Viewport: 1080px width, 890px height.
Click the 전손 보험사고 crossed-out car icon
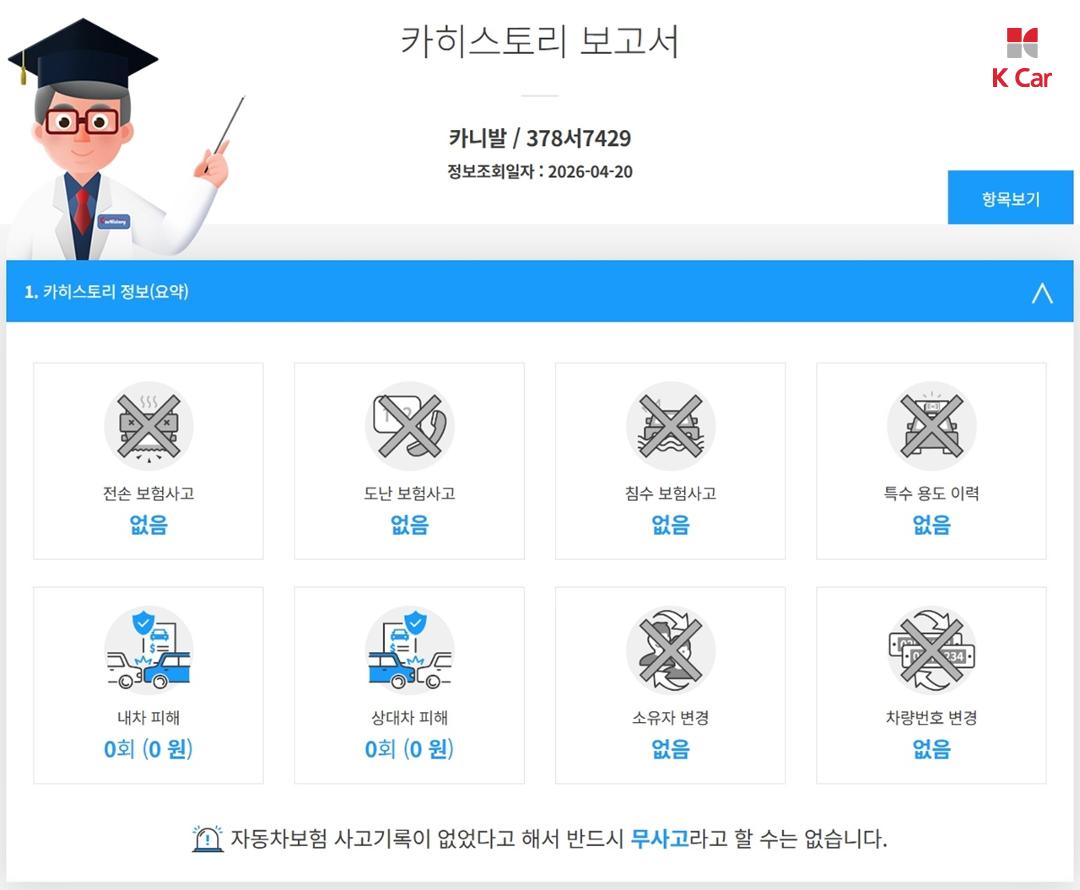tap(148, 426)
